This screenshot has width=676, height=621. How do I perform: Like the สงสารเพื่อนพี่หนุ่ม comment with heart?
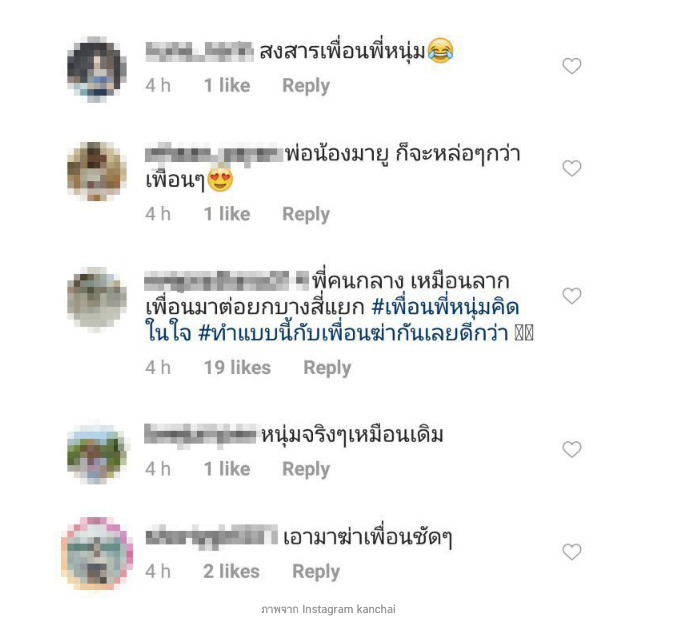(x=572, y=66)
